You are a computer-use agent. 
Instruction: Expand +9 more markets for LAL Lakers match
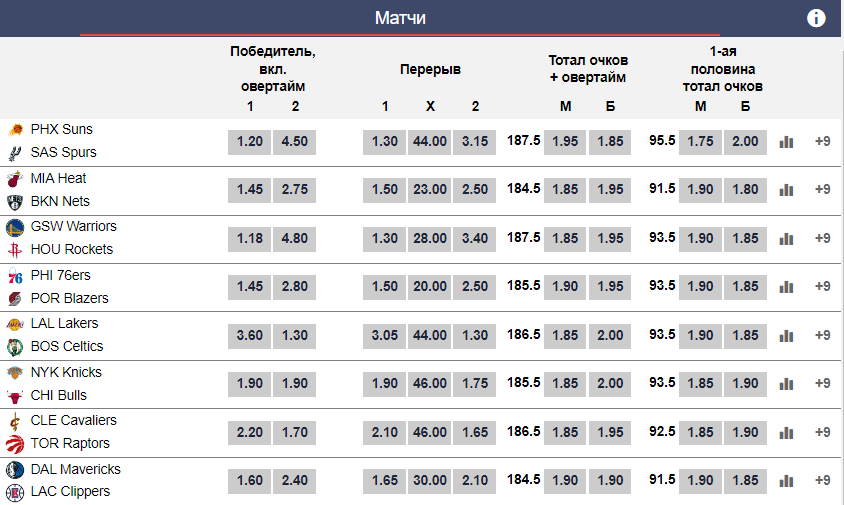point(823,335)
